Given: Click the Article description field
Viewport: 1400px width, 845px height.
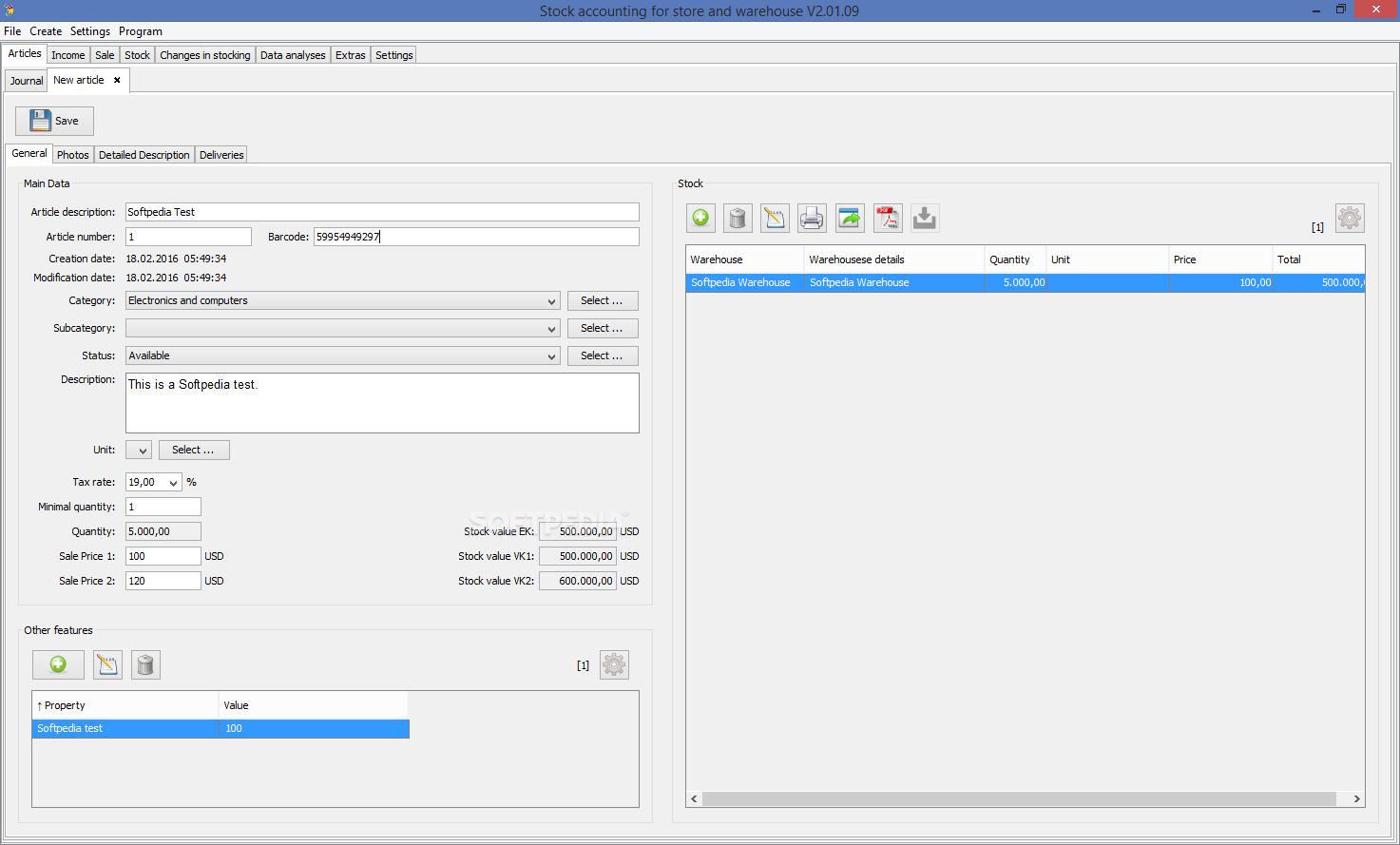Looking at the screenshot, I should click(x=382, y=212).
